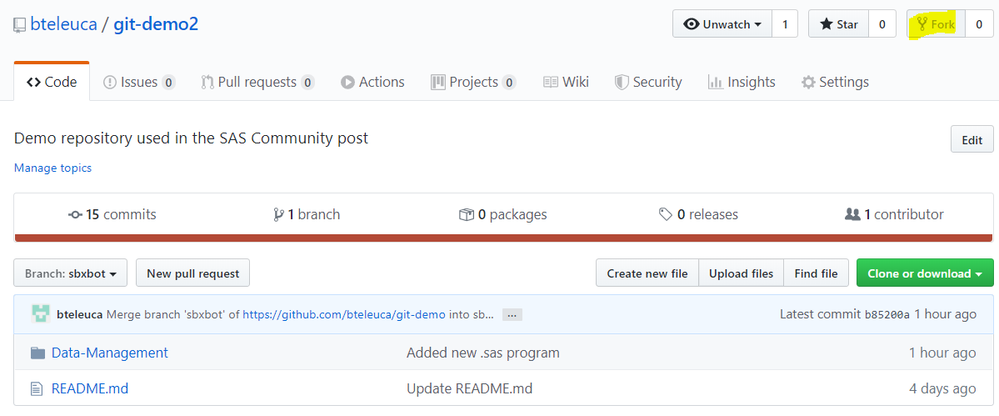The width and height of the screenshot is (999, 416).
Task: Go to the Actions tab
Action: point(372,82)
